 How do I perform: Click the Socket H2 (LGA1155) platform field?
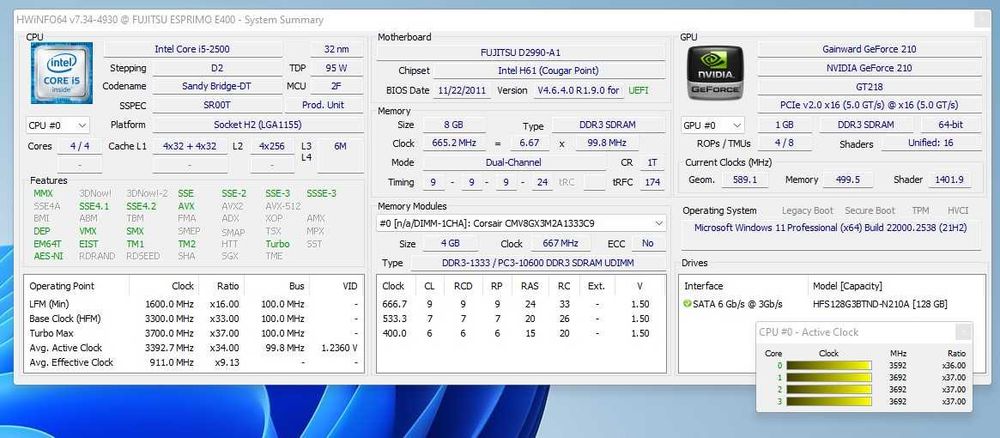coord(258,125)
